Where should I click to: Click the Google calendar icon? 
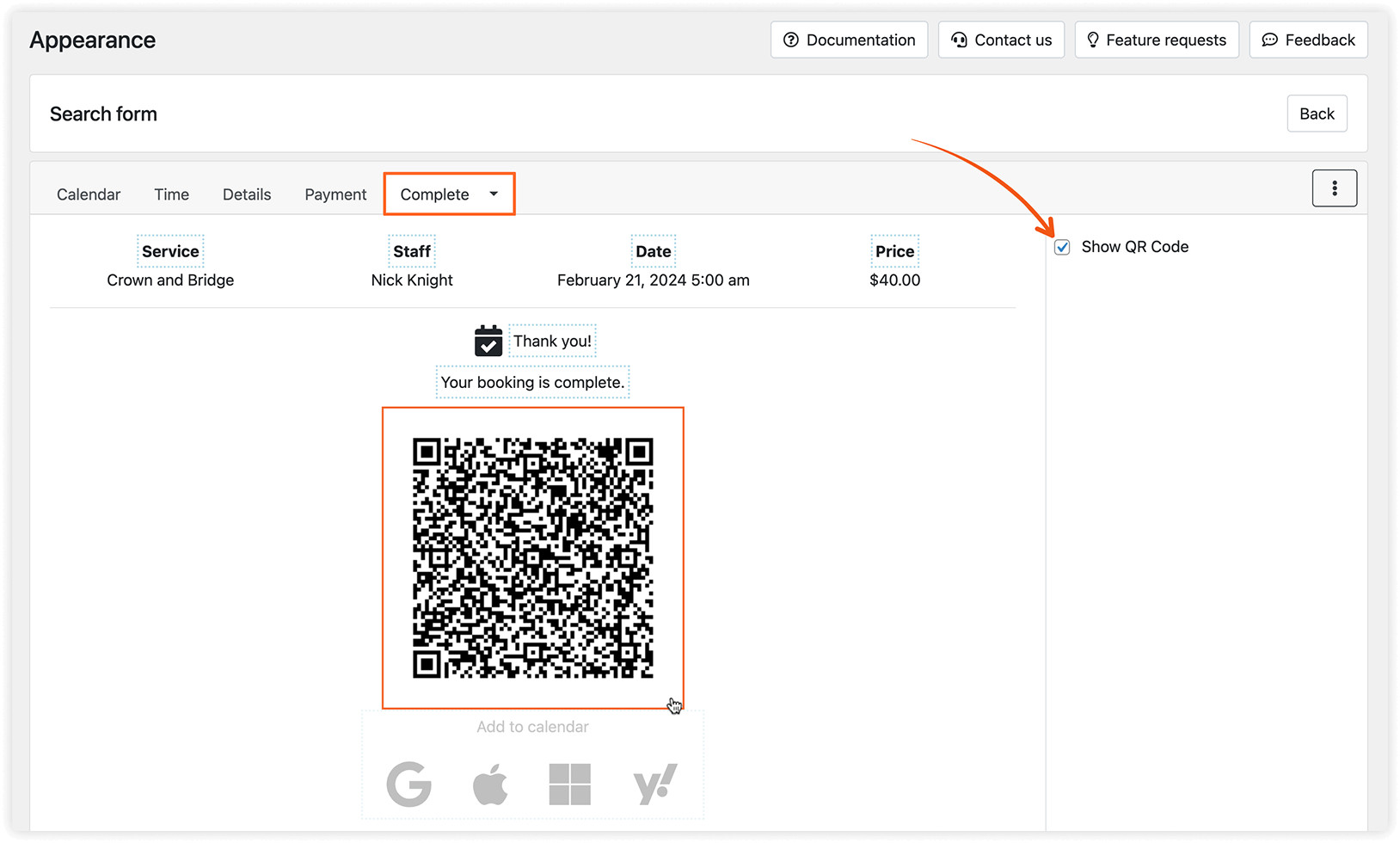(x=408, y=784)
